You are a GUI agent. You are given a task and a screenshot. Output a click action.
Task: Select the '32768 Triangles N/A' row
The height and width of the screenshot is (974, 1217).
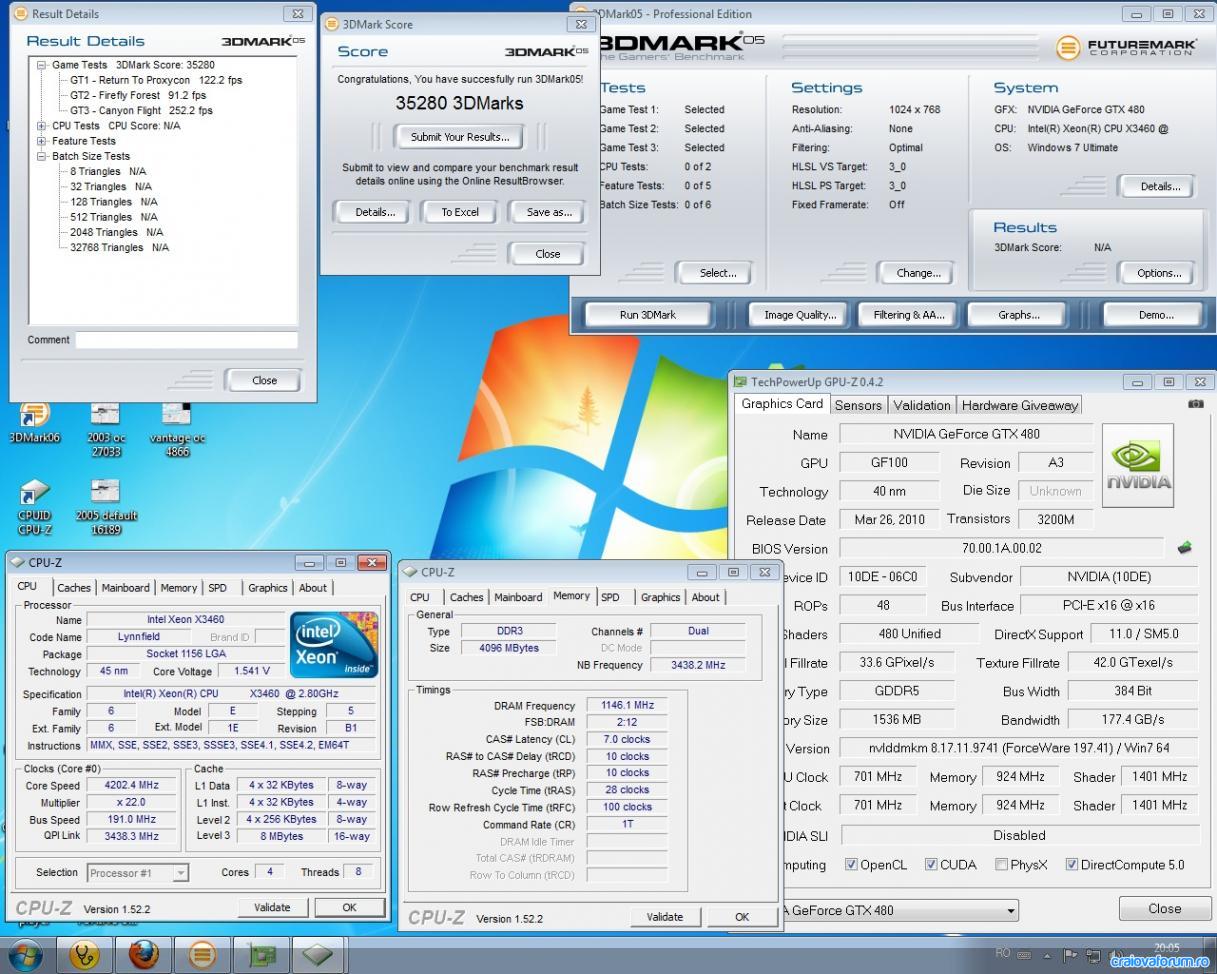(x=119, y=247)
